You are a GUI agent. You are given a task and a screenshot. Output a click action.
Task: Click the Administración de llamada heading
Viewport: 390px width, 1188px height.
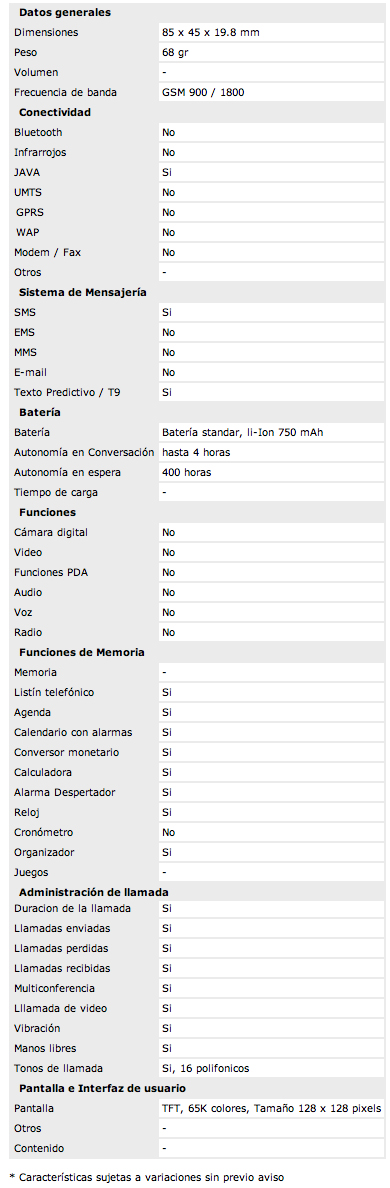[94, 893]
